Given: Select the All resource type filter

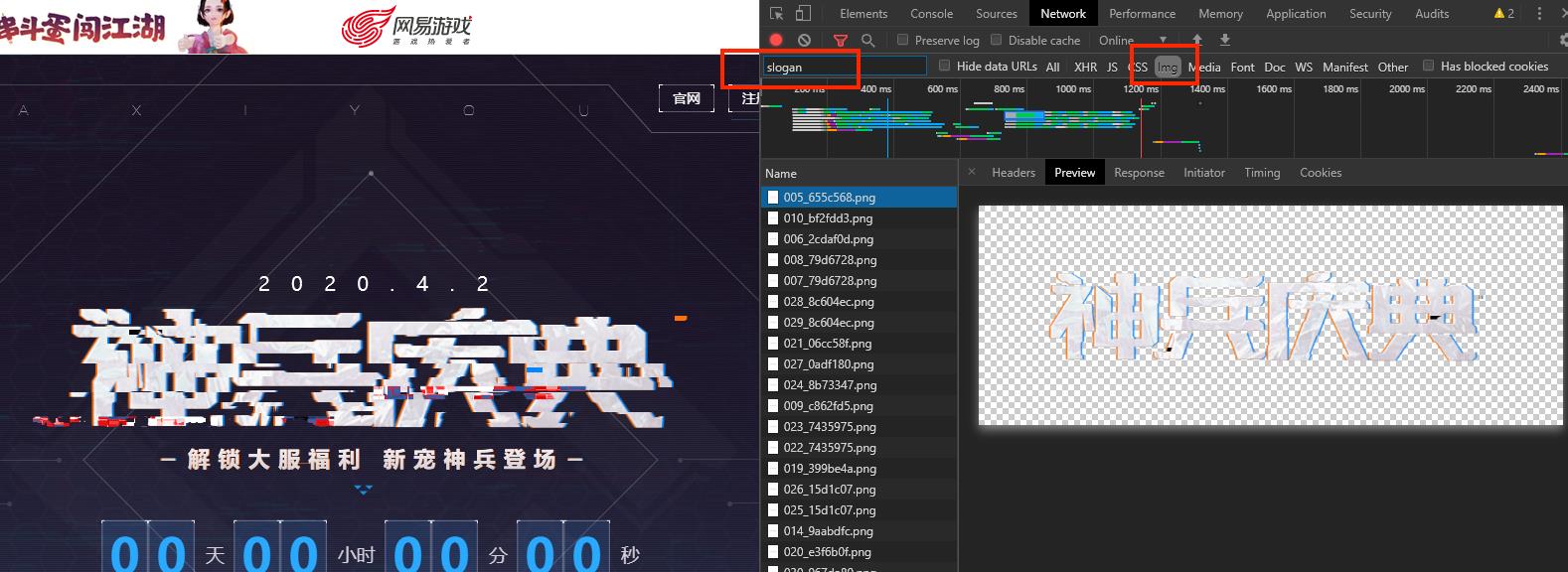Looking at the screenshot, I should [1053, 67].
